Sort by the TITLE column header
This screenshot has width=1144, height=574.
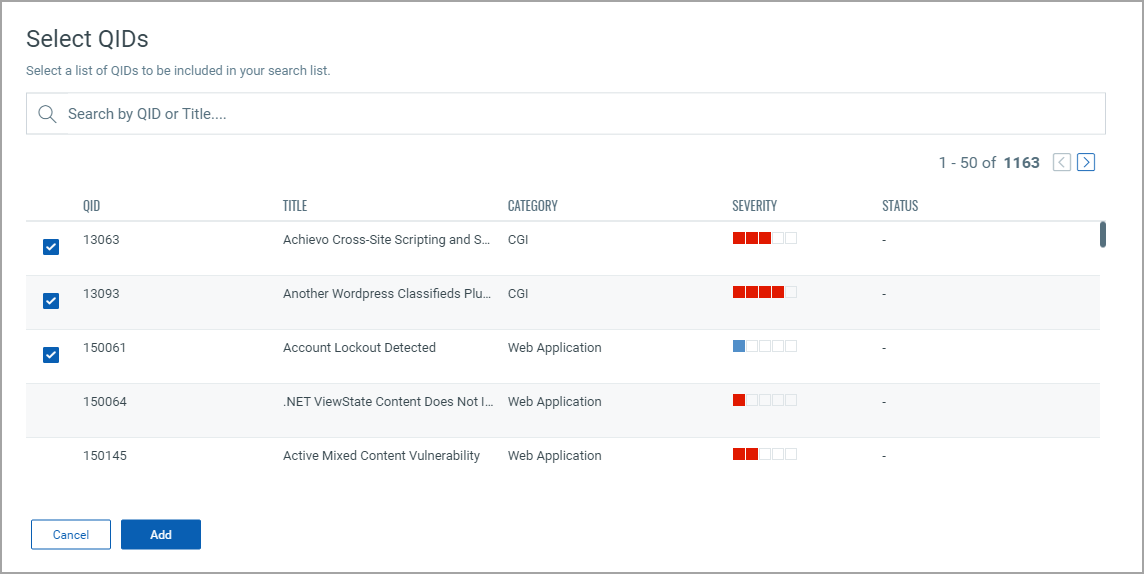pos(295,206)
